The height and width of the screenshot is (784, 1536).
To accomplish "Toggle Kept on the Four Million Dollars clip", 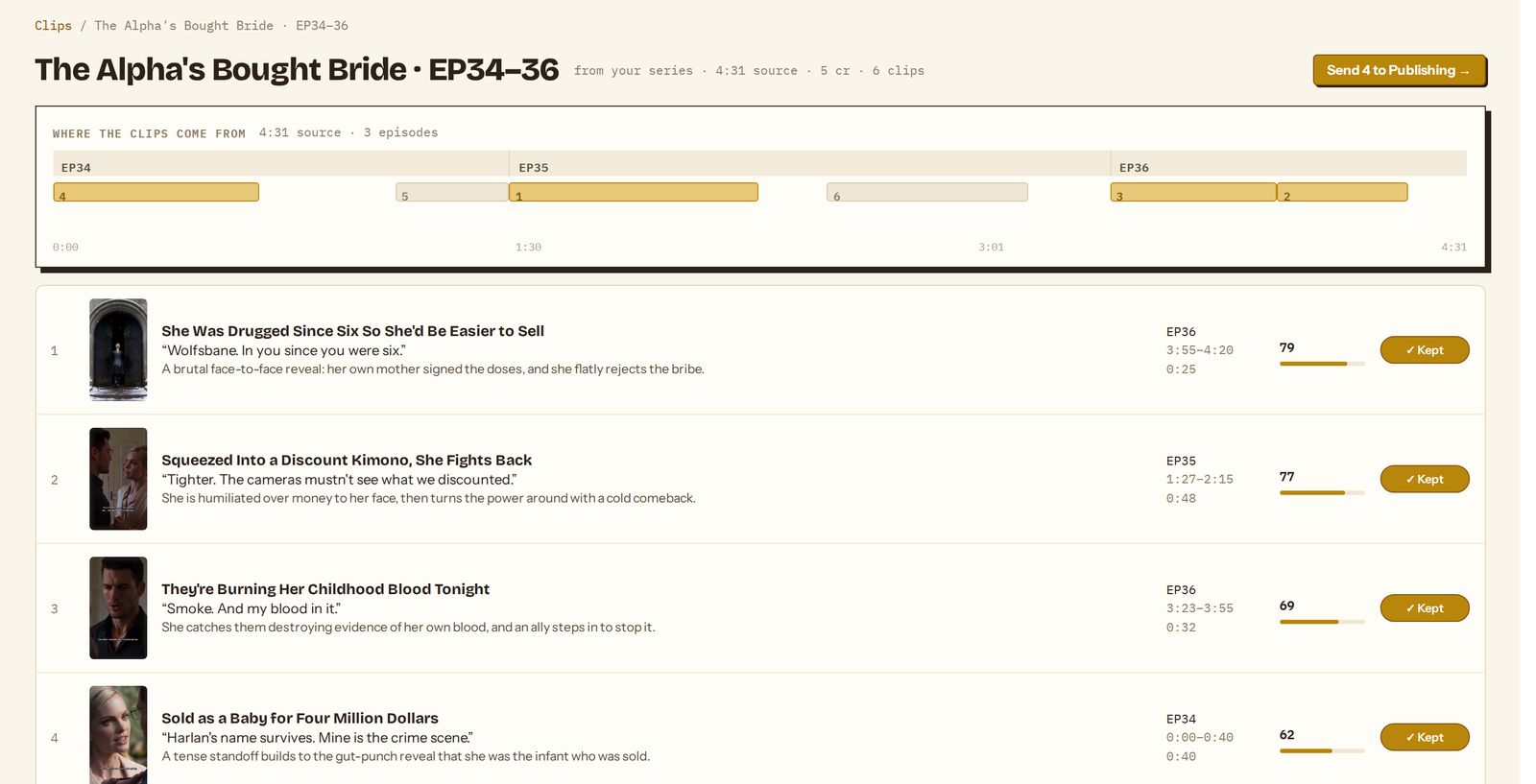I will point(1425,737).
